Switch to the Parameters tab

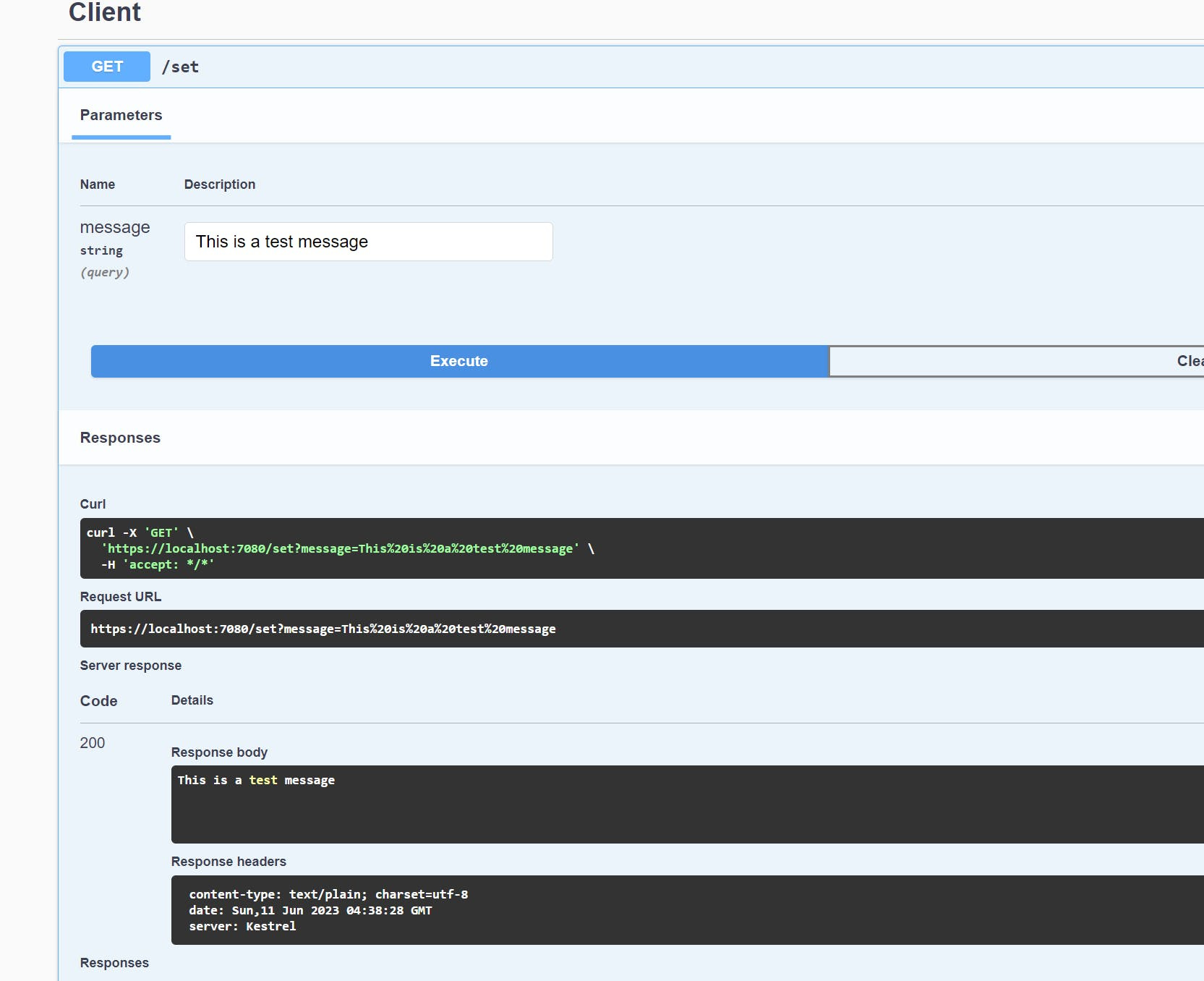(121, 115)
